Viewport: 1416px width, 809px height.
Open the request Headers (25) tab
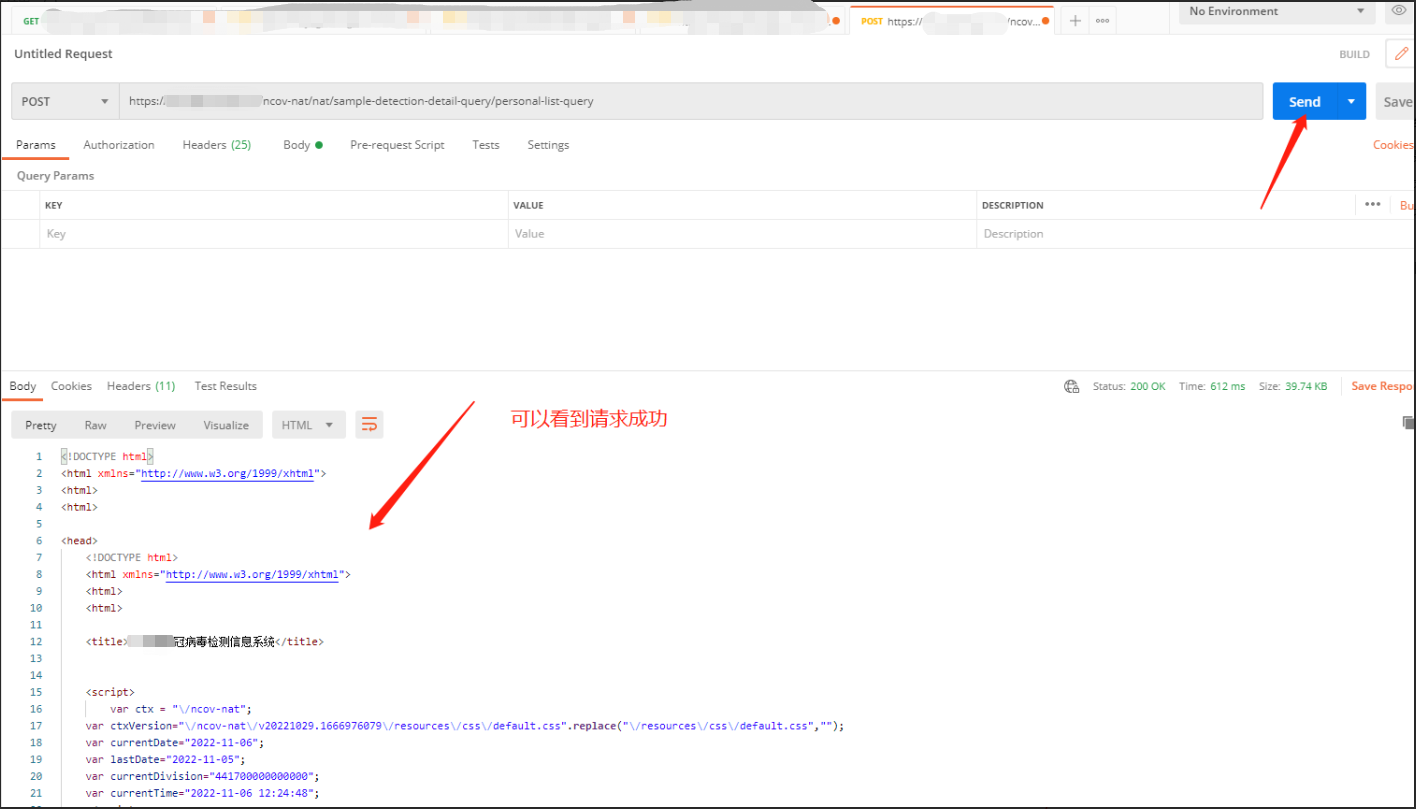click(217, 145)
